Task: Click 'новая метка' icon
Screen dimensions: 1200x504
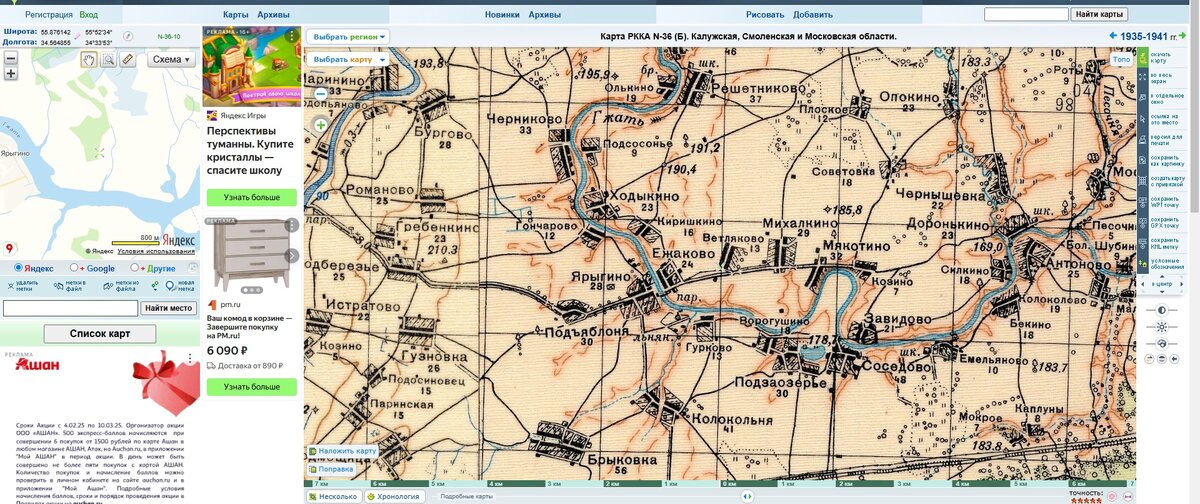Action: [172, 285]
